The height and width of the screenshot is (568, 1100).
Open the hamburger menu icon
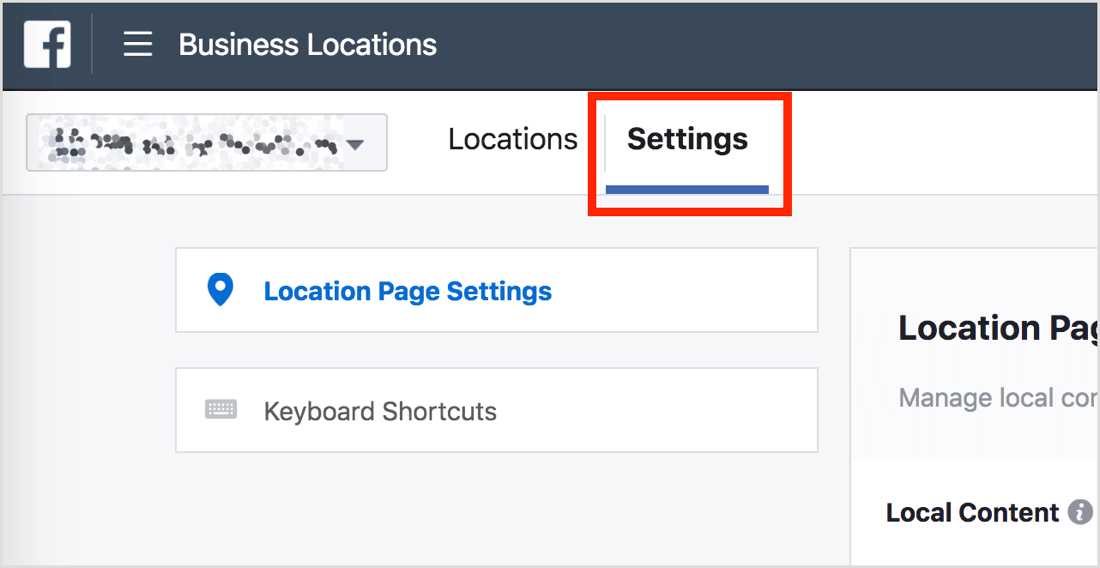pyautogui.click(x=138, y=45)
